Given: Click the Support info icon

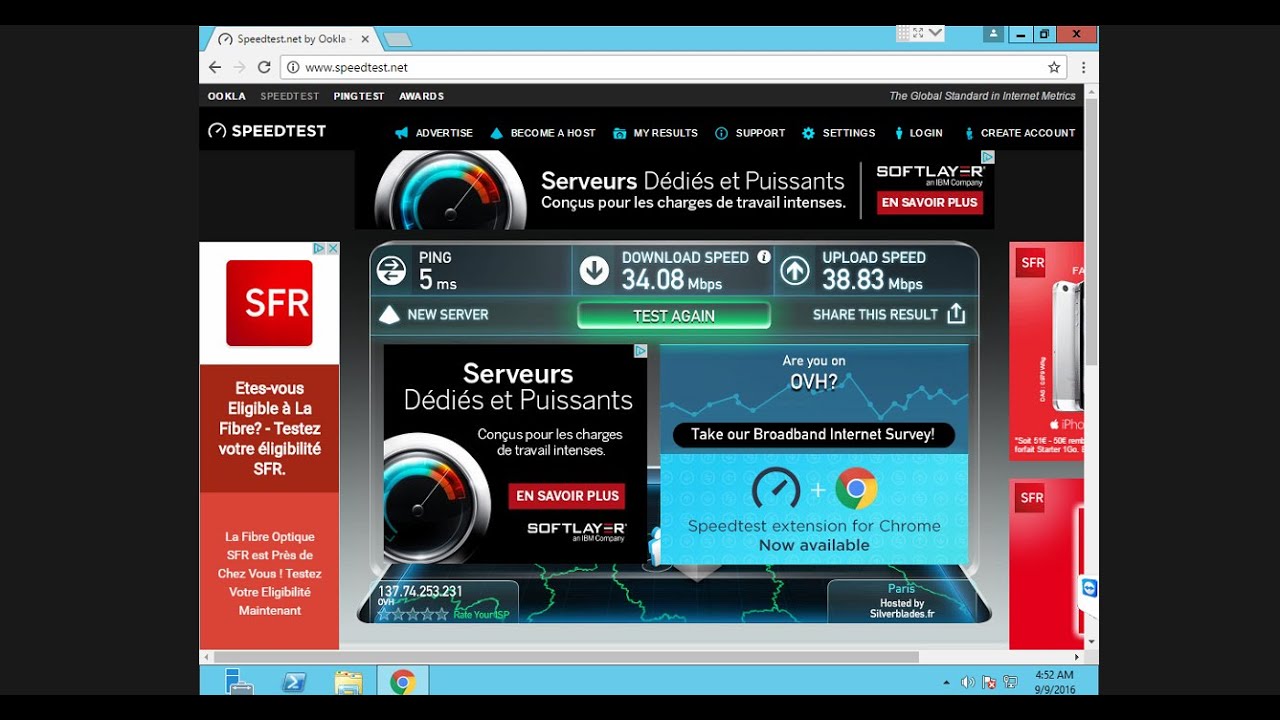Looking at the screenshot, I should tap(721, 133).
